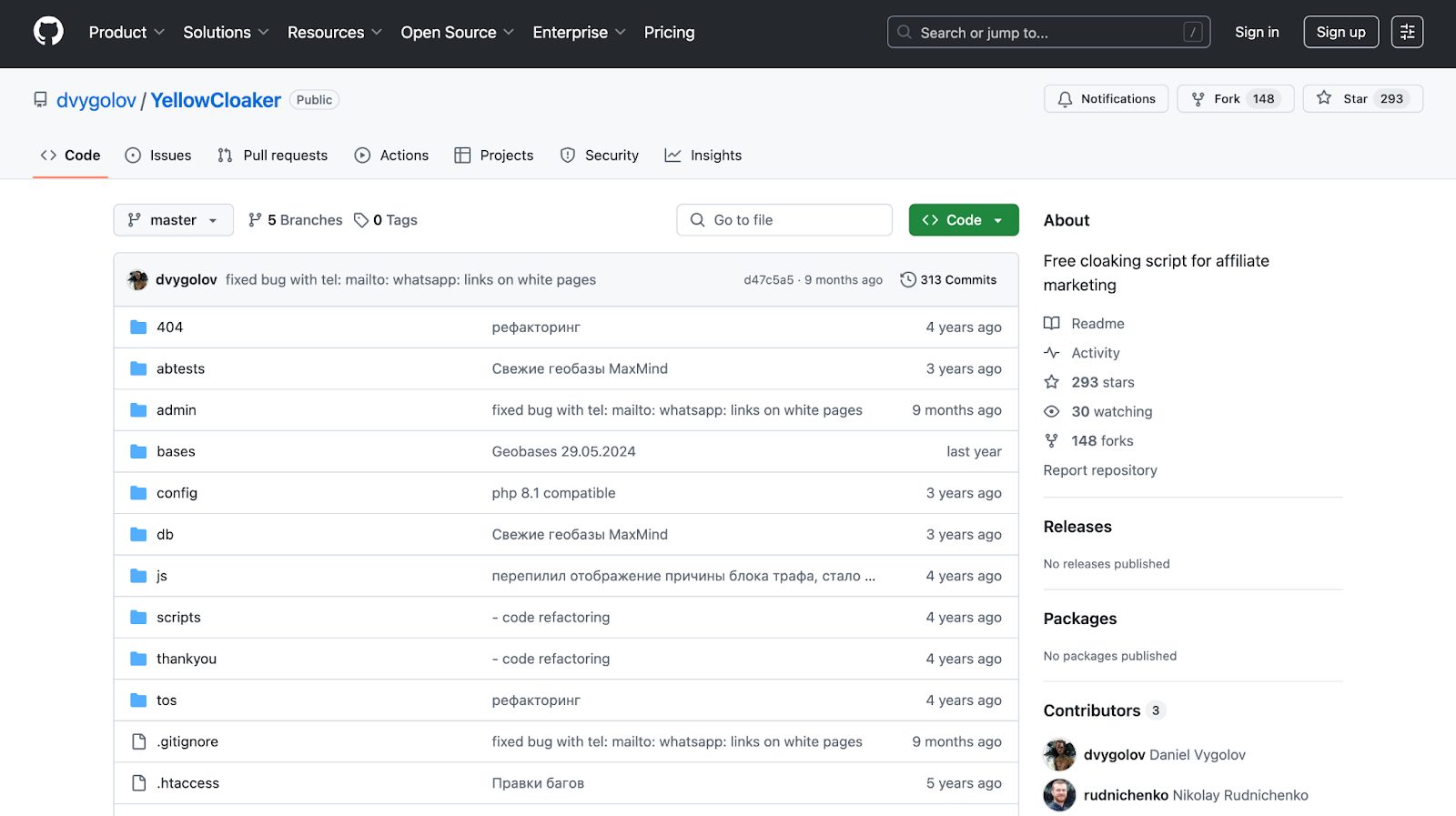Image resolution: width=1456 pixels, height=816 pixels.
Task: Click the abtests folder icon
Action: point(138,368)
